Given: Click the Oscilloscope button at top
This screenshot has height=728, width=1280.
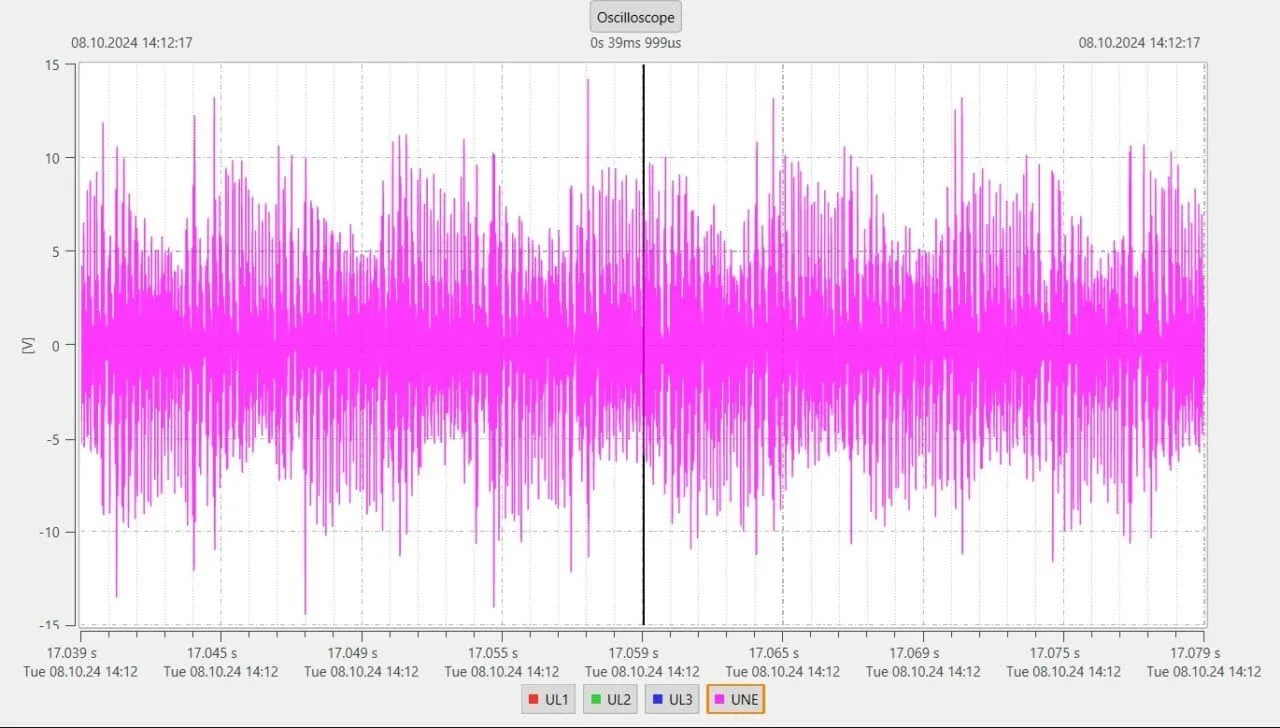Looking at the screenshot, I should (x=635, y=17).
